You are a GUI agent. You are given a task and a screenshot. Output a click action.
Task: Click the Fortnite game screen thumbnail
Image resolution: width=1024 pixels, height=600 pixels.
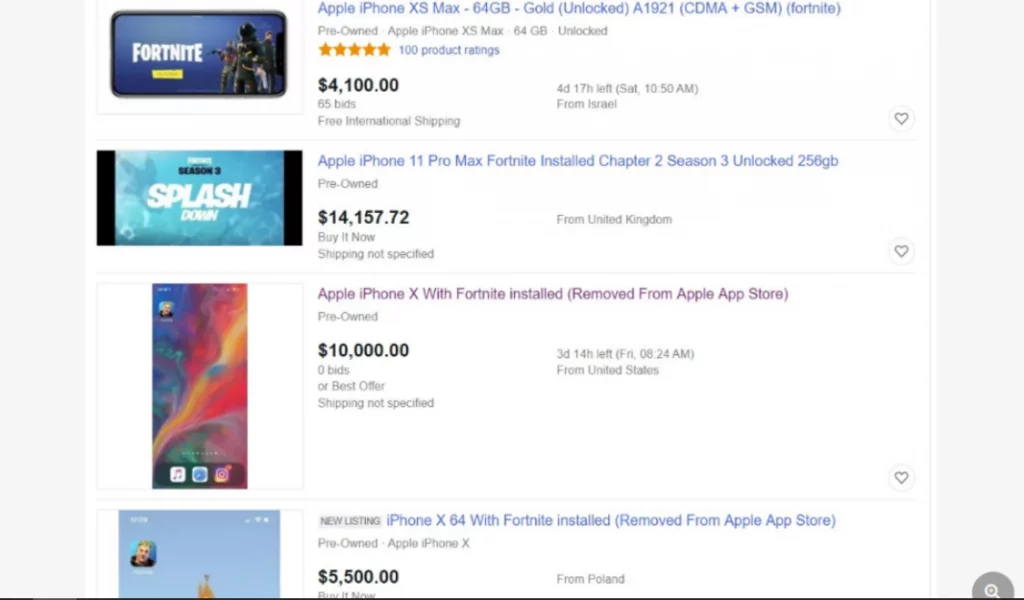pyautogui.click(x=199, y=54)
